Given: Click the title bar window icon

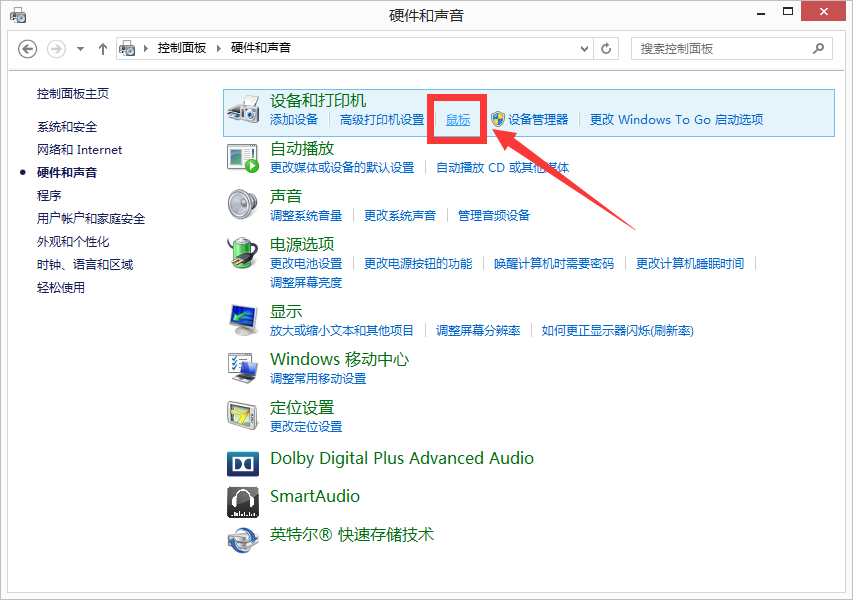Looking at the screenshot, I should point(18,15).
